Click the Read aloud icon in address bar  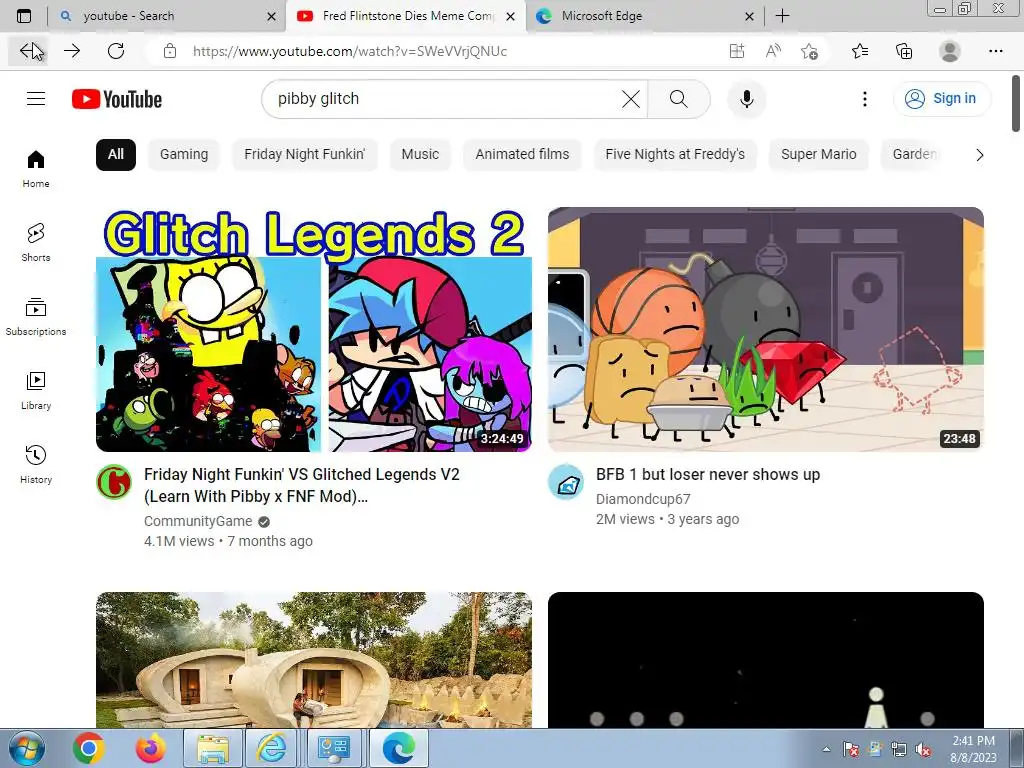[x=773, y=51]
